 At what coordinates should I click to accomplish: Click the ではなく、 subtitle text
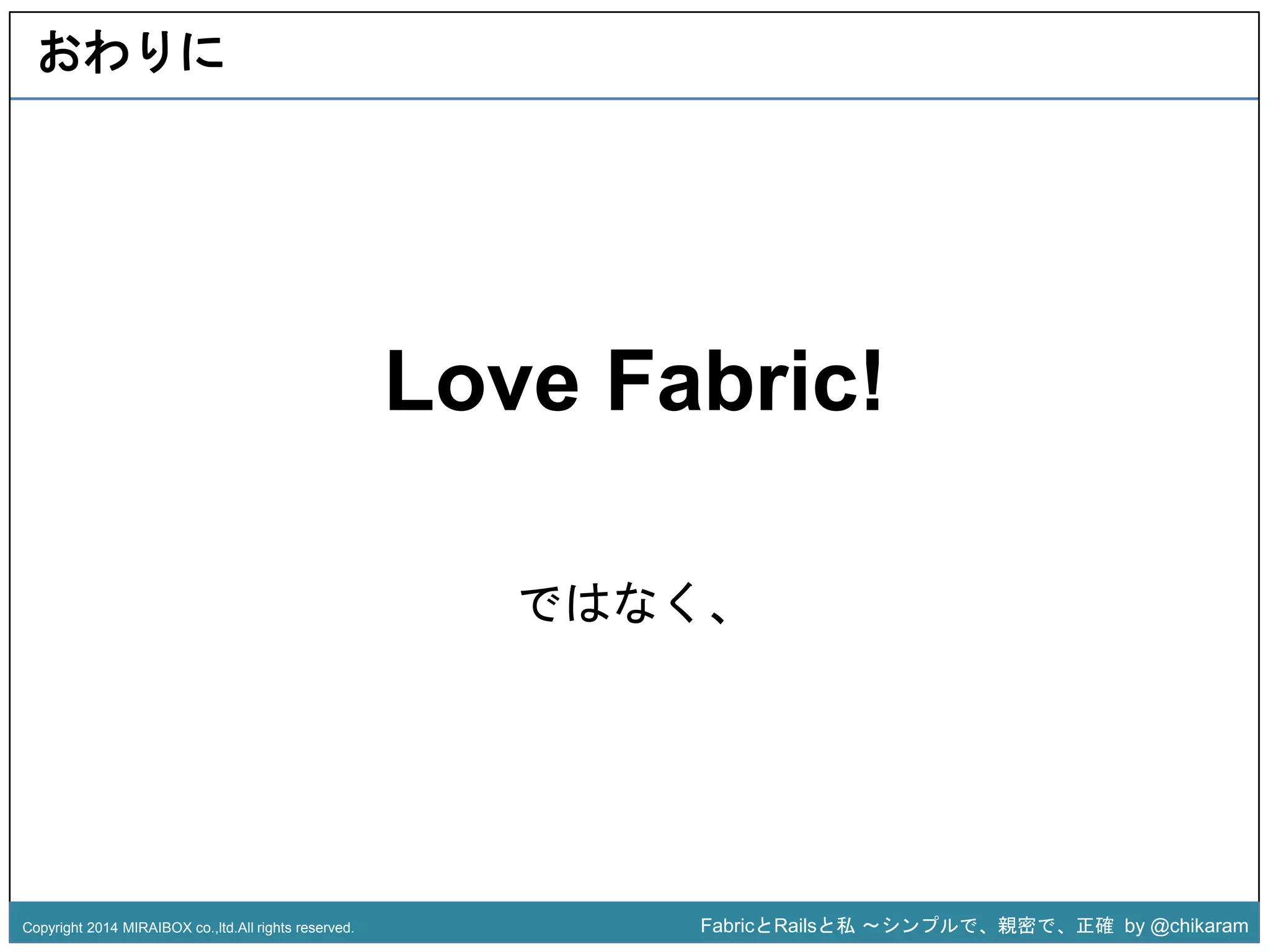[x=623, y=602]
